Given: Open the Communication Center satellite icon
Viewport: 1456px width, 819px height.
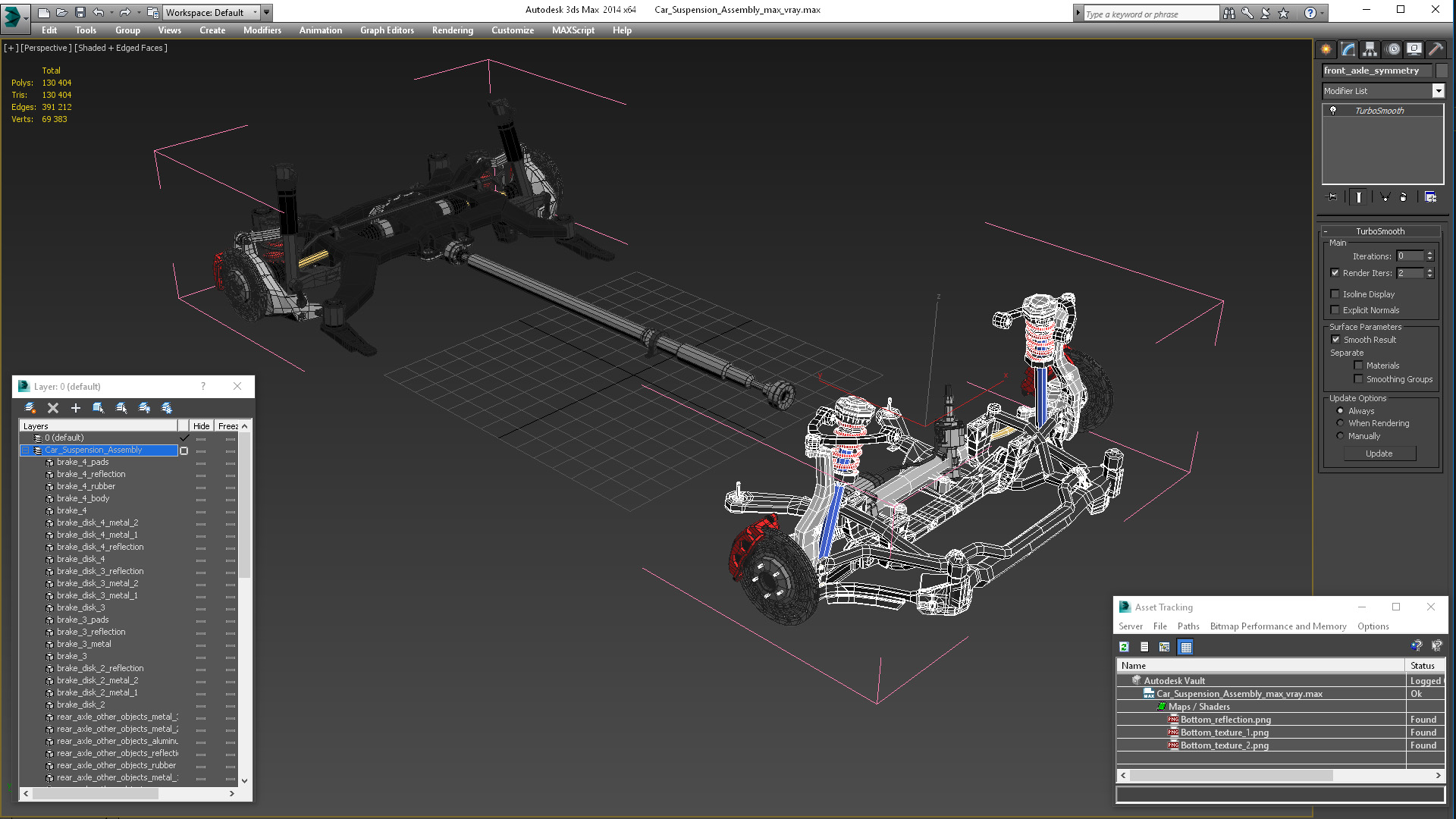Looking at the screenshot, I should pos(1266,13).
